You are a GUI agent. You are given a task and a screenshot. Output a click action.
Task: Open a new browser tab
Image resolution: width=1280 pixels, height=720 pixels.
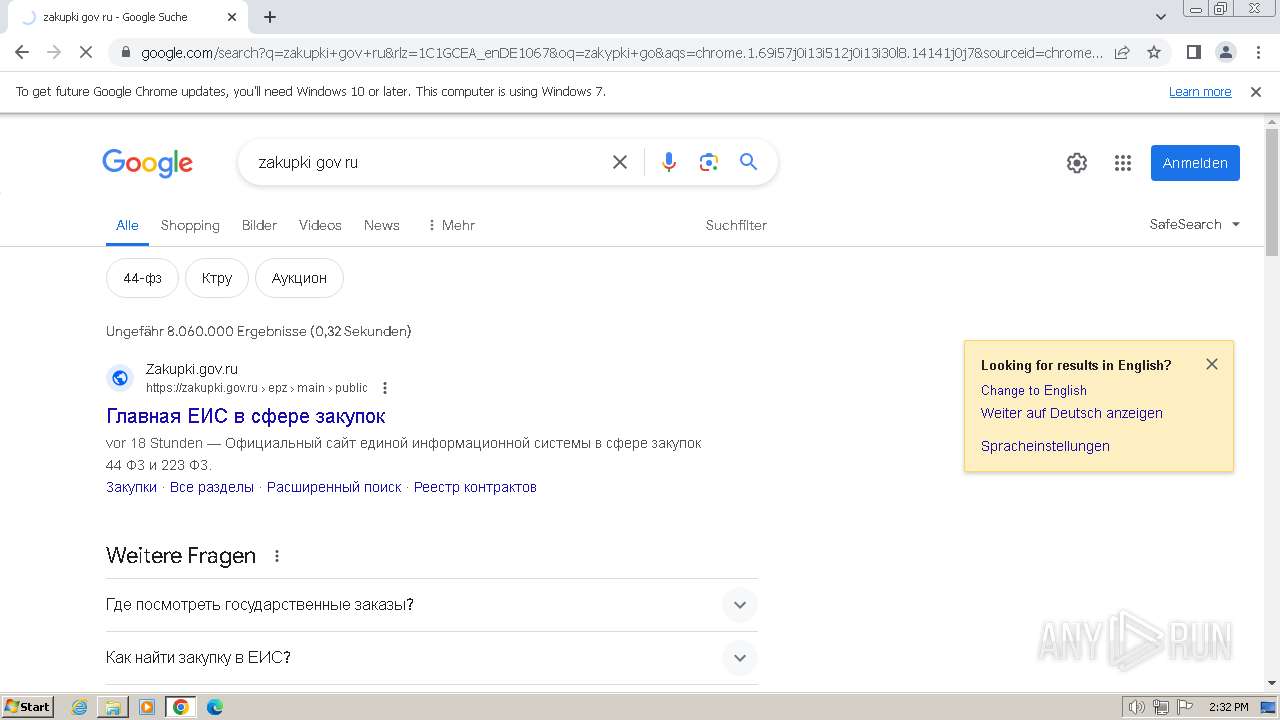click(x=270, y=17)
